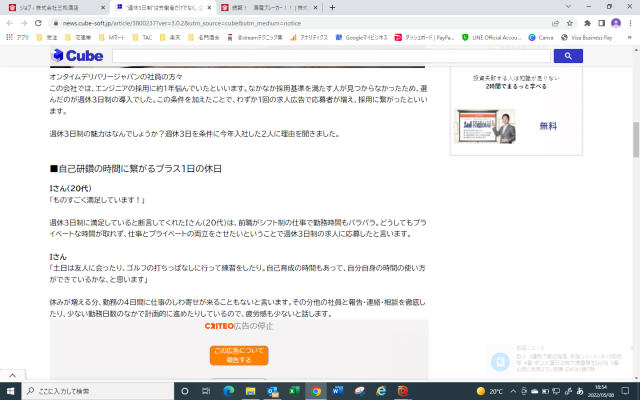Open the Chrome profile avatar
Image resolution: width=640 pixels, height=400 pixels.
click(616, 23)
